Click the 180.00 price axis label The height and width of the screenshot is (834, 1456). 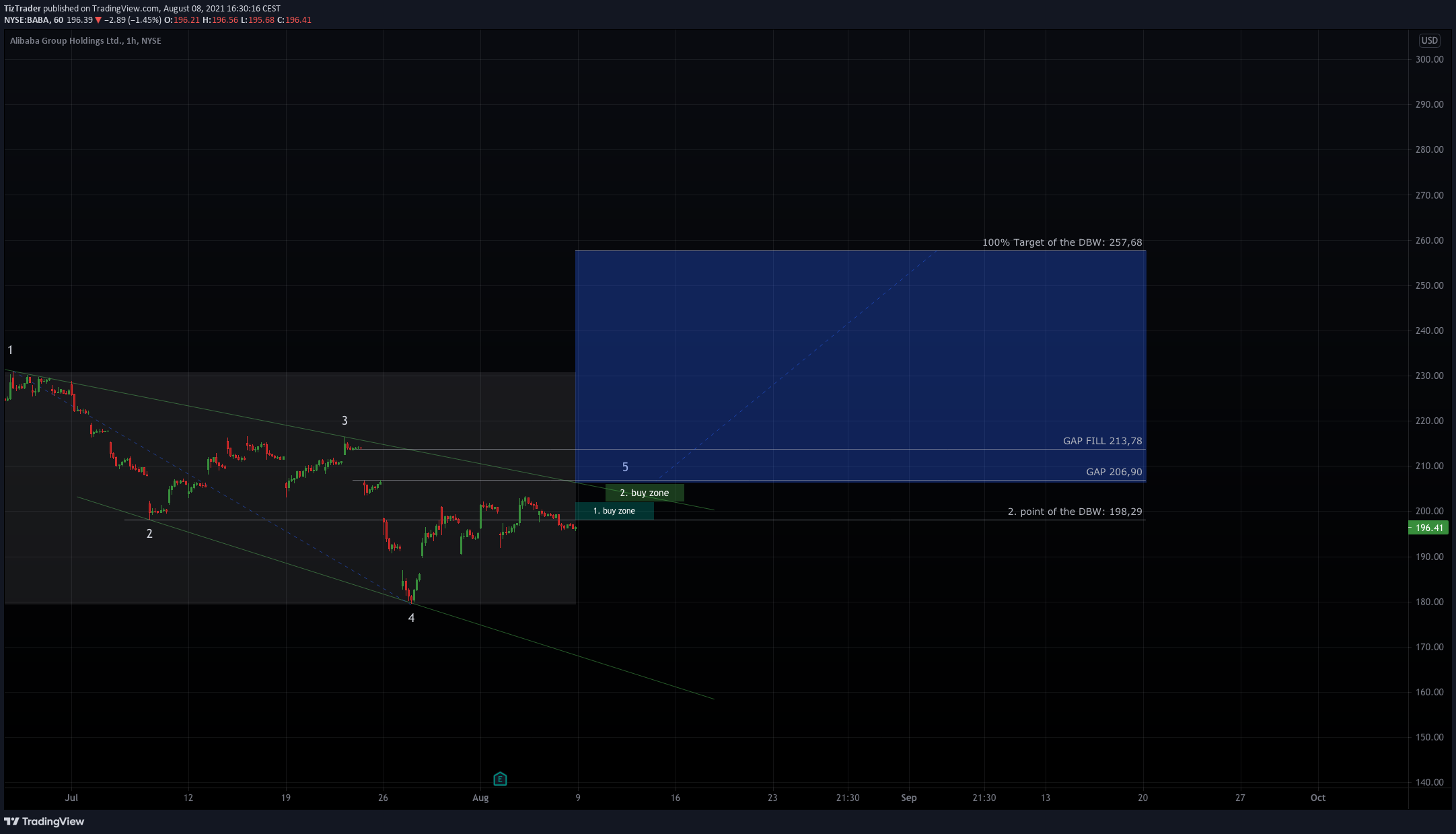pos(1429,602)
